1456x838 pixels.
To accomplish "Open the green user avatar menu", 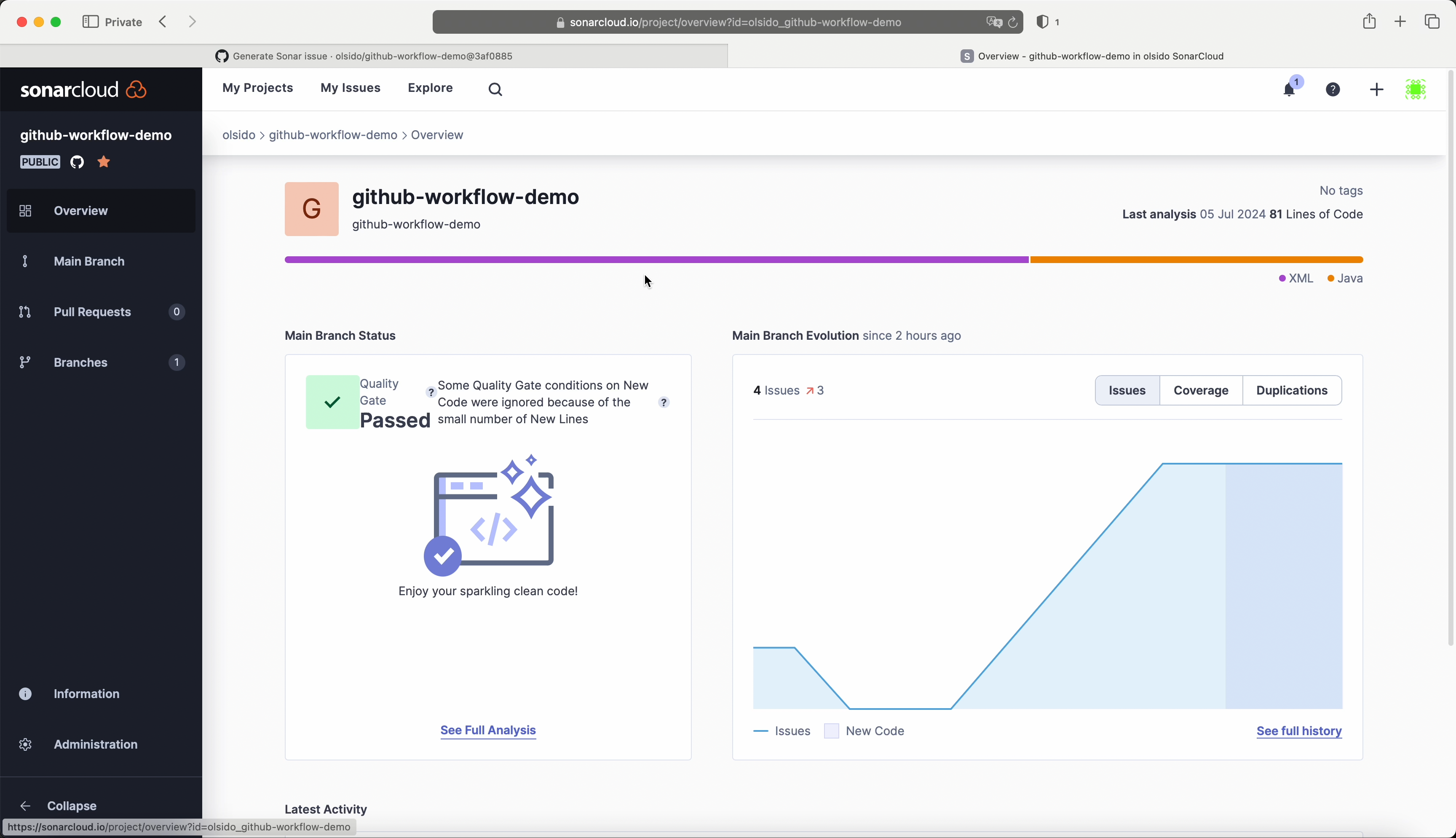I will (x=1415, y=89).
